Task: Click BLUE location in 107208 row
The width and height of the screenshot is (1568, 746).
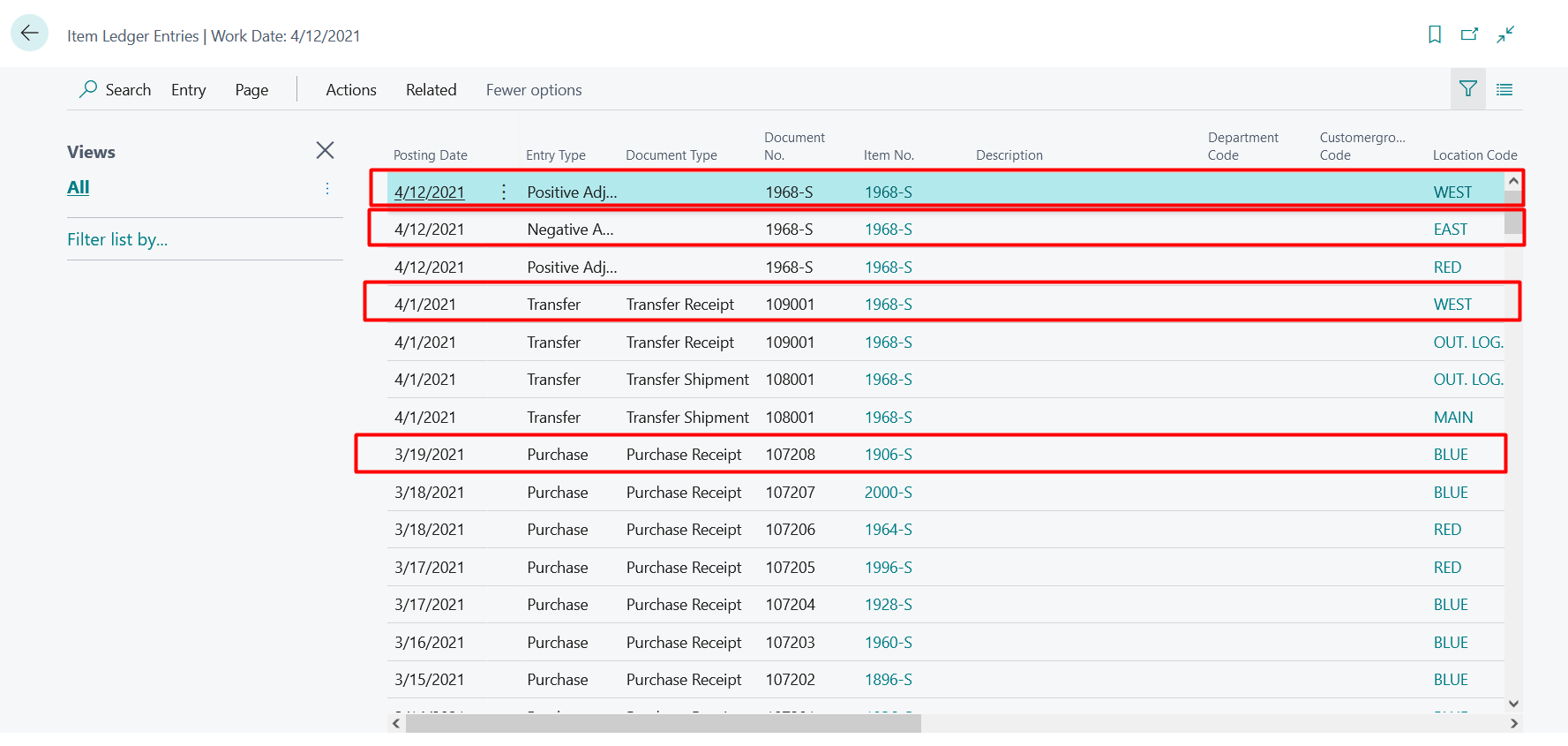Action: (1451, 454)
